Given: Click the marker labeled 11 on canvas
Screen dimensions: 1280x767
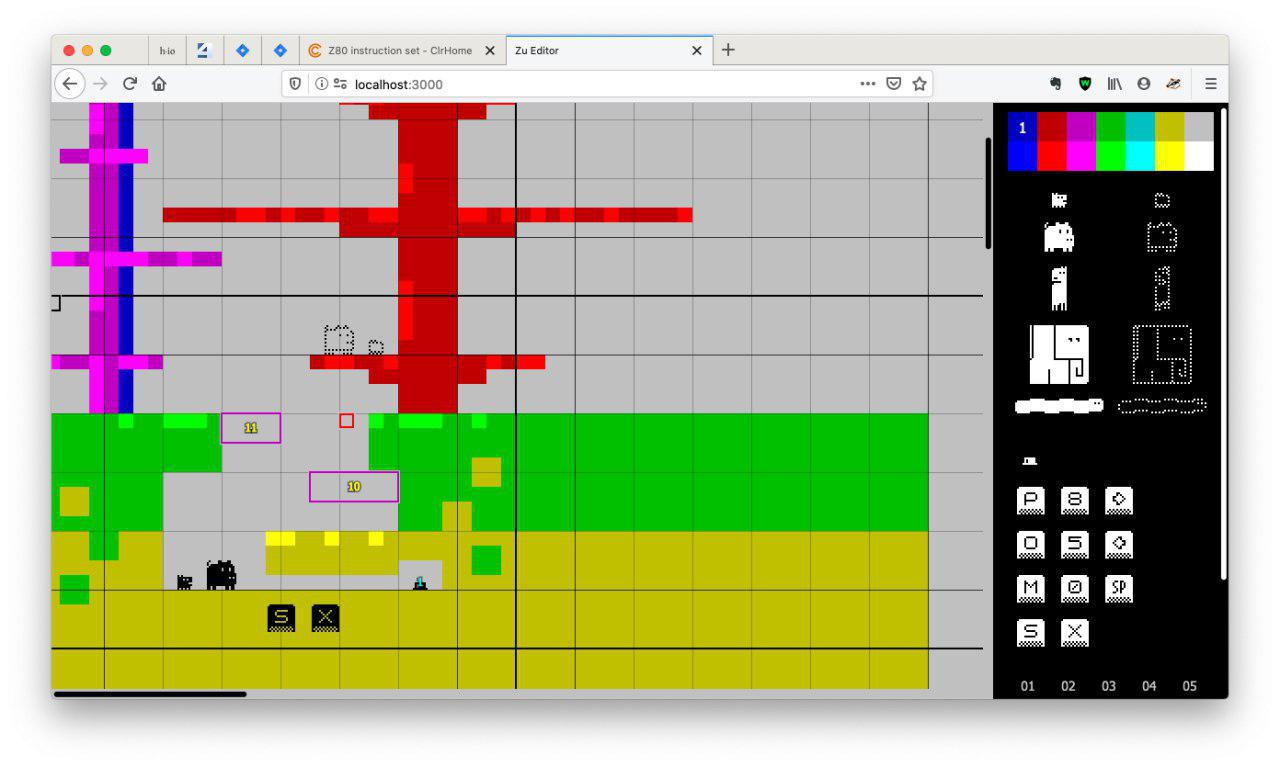Looking at the screenshot, I should (x=250, y=428).
